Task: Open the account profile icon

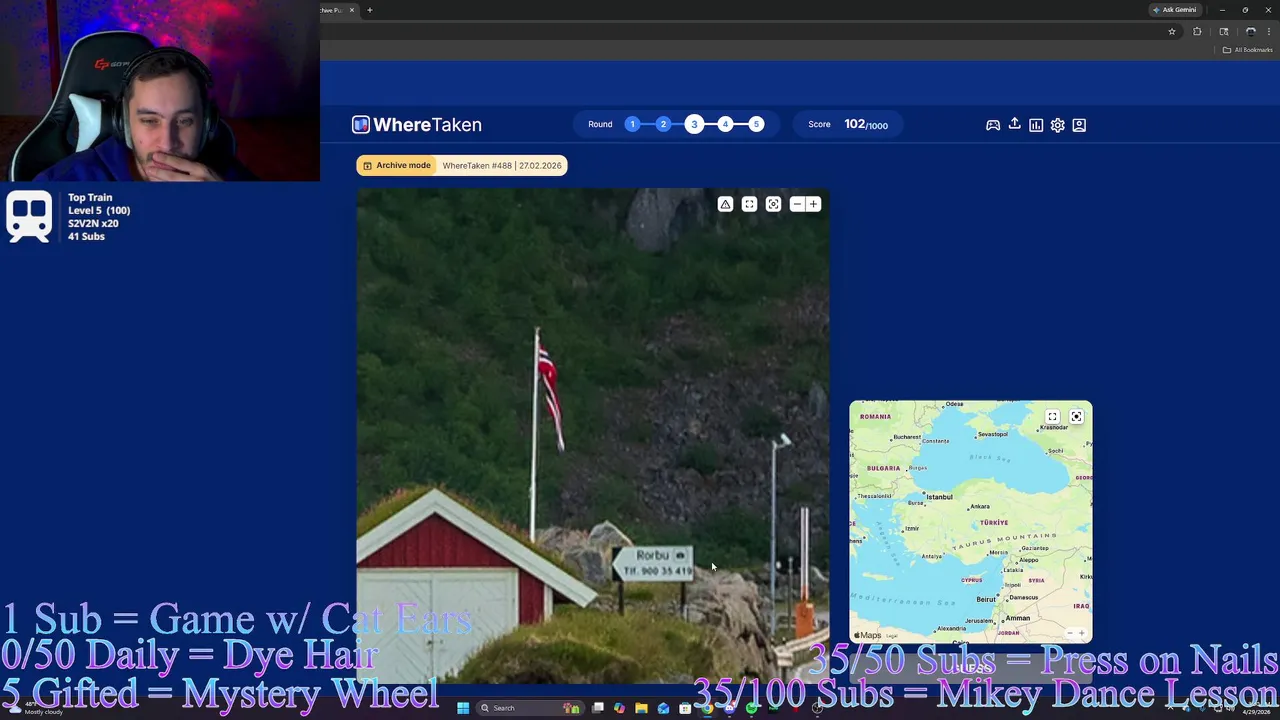Action: pyautogui.click(x=1079, y=125)
